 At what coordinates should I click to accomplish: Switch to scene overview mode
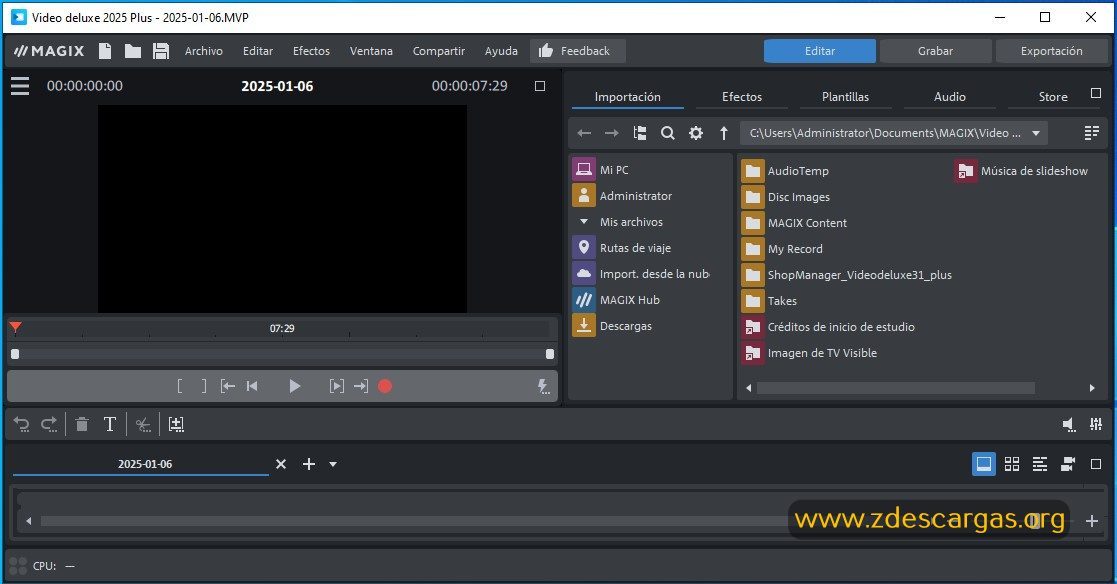(x=1012, y=464)
